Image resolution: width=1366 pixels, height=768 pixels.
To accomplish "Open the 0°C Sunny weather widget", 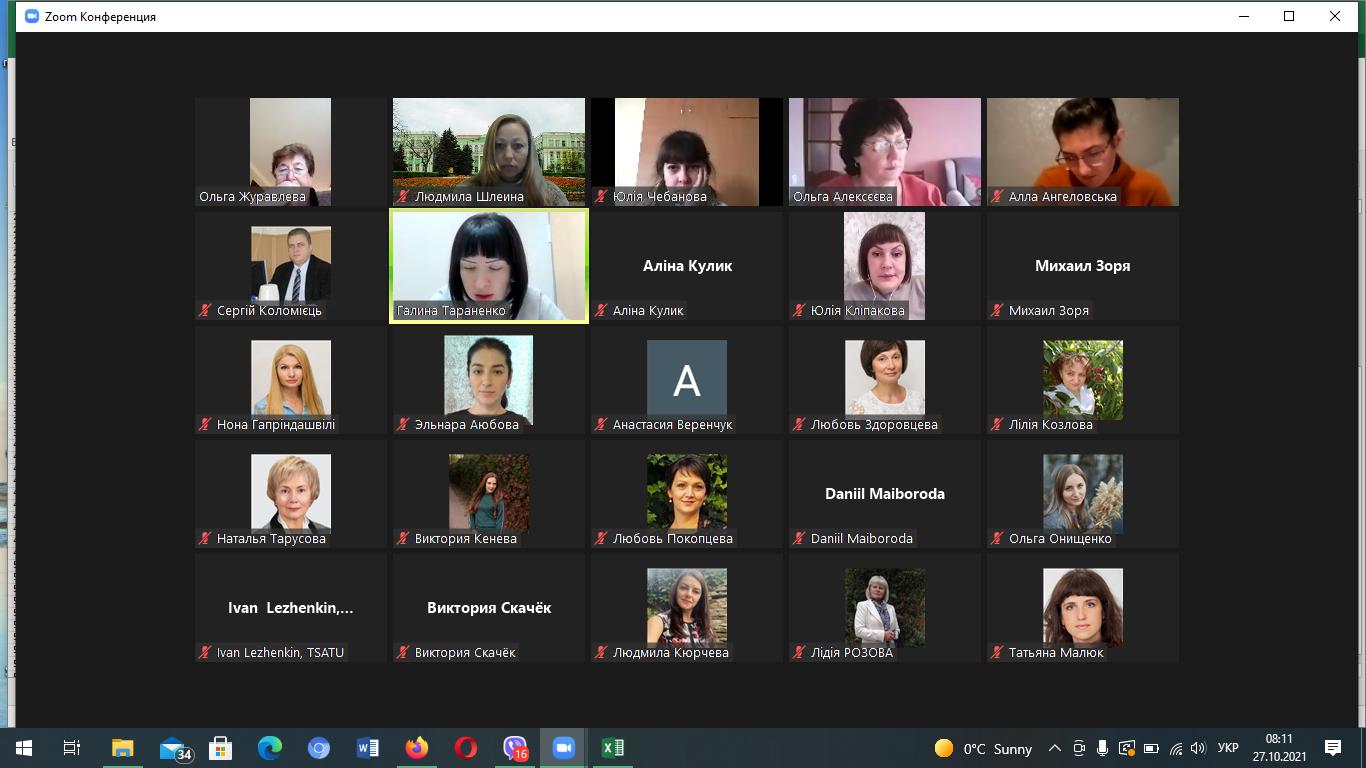I will click(983, 748).
